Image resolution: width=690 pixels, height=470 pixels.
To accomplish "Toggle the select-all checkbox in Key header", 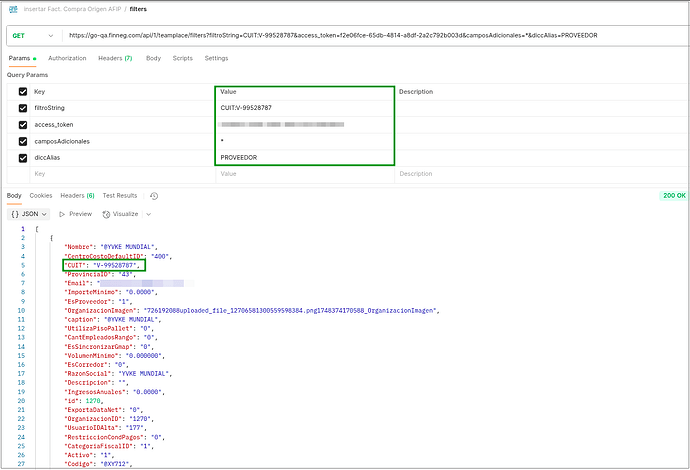I will [22, 91].
